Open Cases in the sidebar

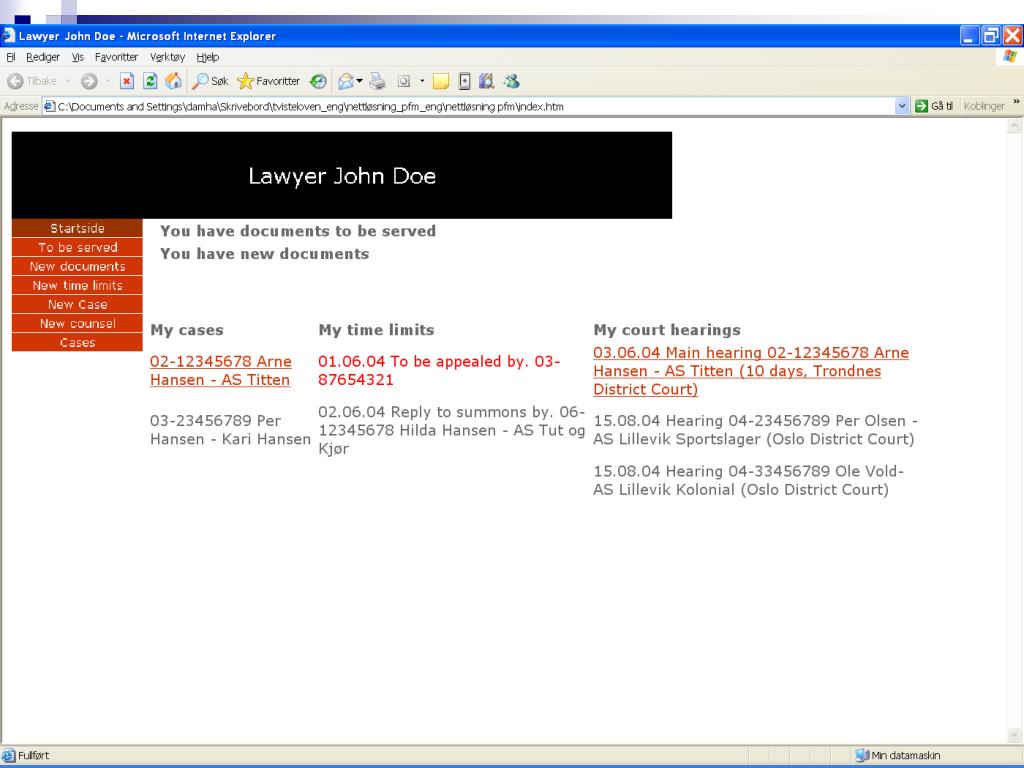[x=77, y=342]
